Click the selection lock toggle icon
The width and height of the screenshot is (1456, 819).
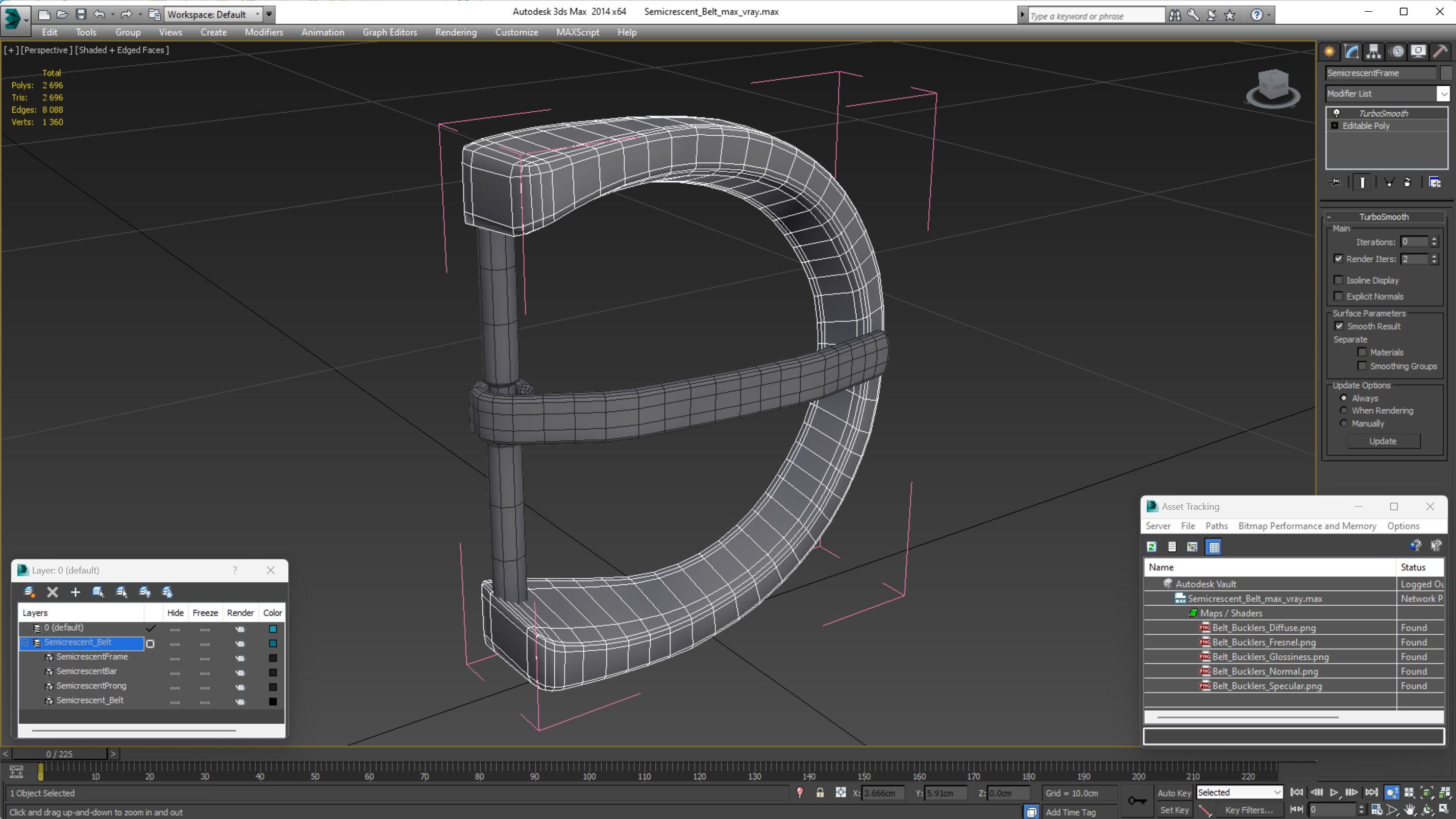tap(820, 792)
